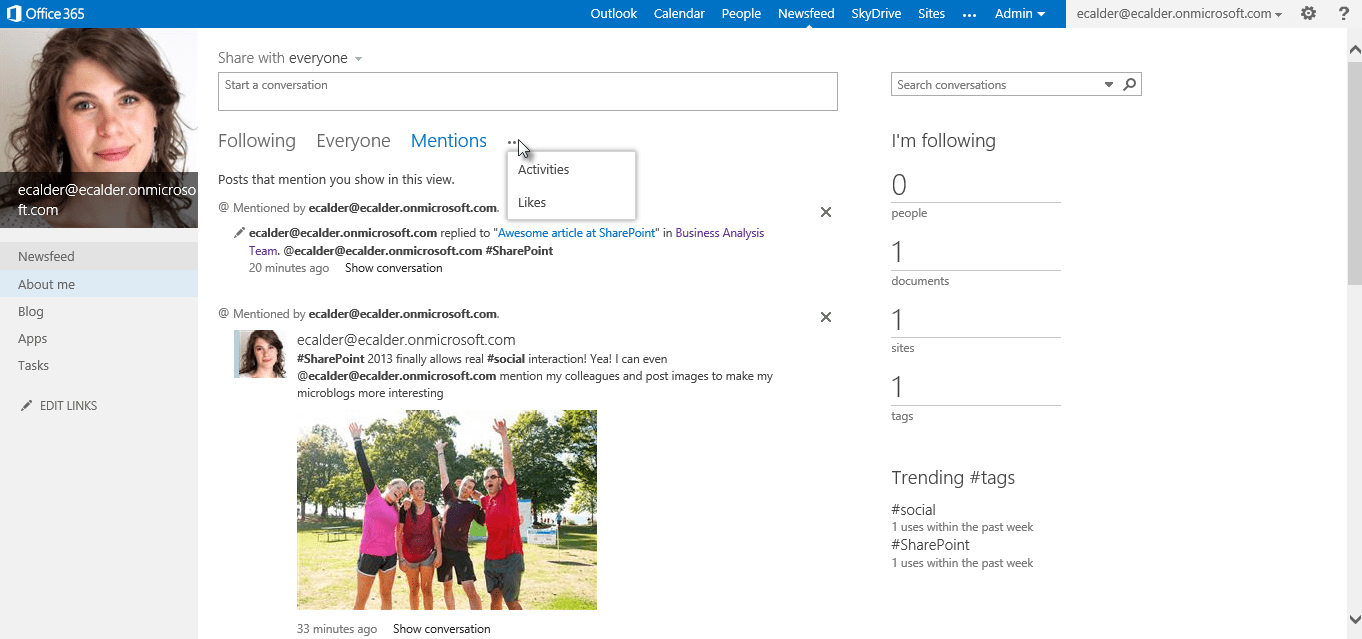
Task: Open the trending #SharePoint tag
Action: tap(930, 545)
